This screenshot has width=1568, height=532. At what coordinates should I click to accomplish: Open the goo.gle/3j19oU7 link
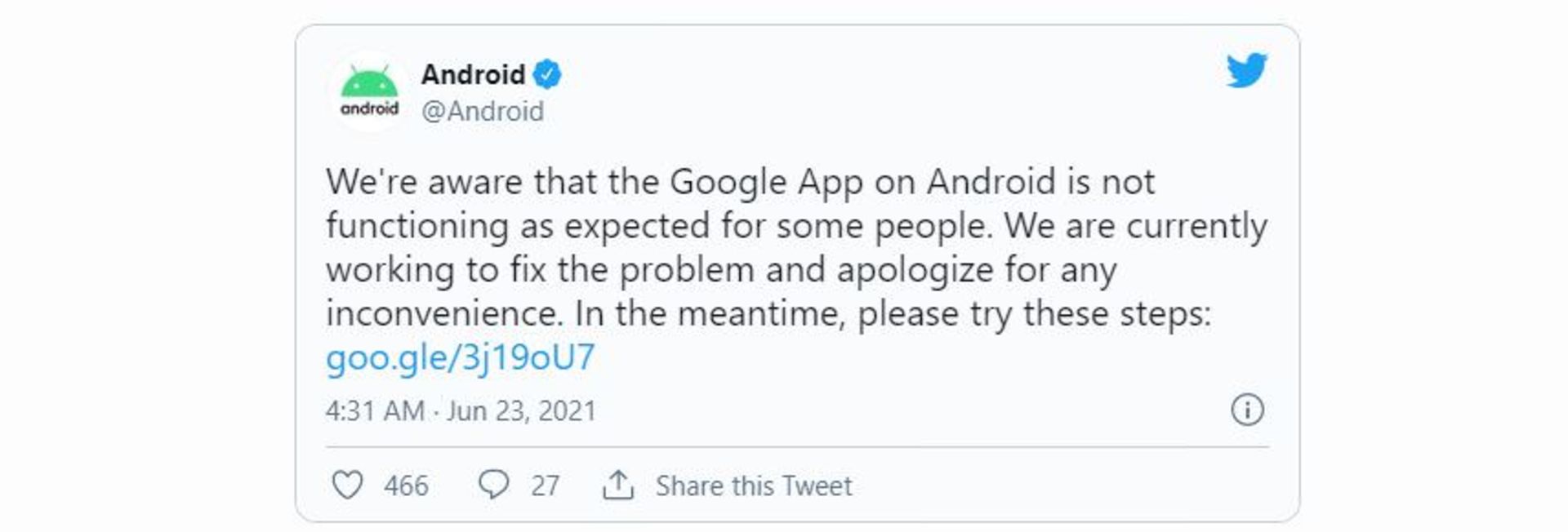pos(461,357)
